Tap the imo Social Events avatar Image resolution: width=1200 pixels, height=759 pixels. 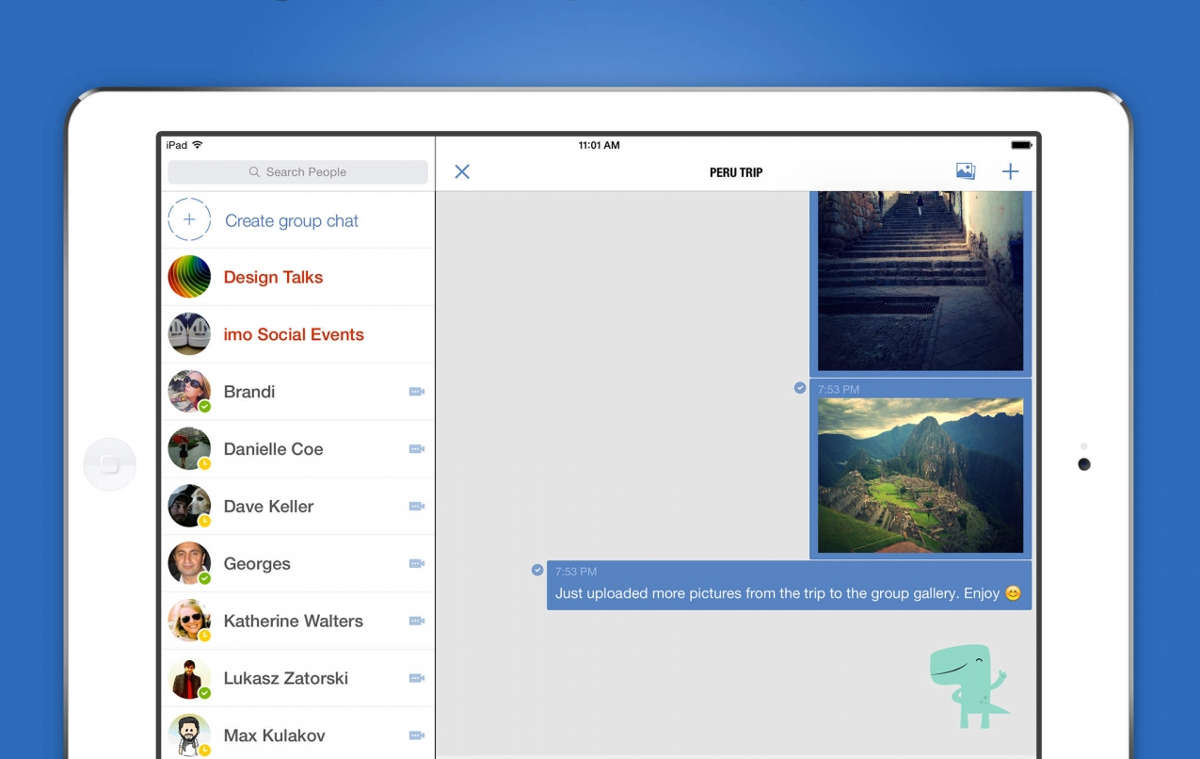tap(189, 334)
